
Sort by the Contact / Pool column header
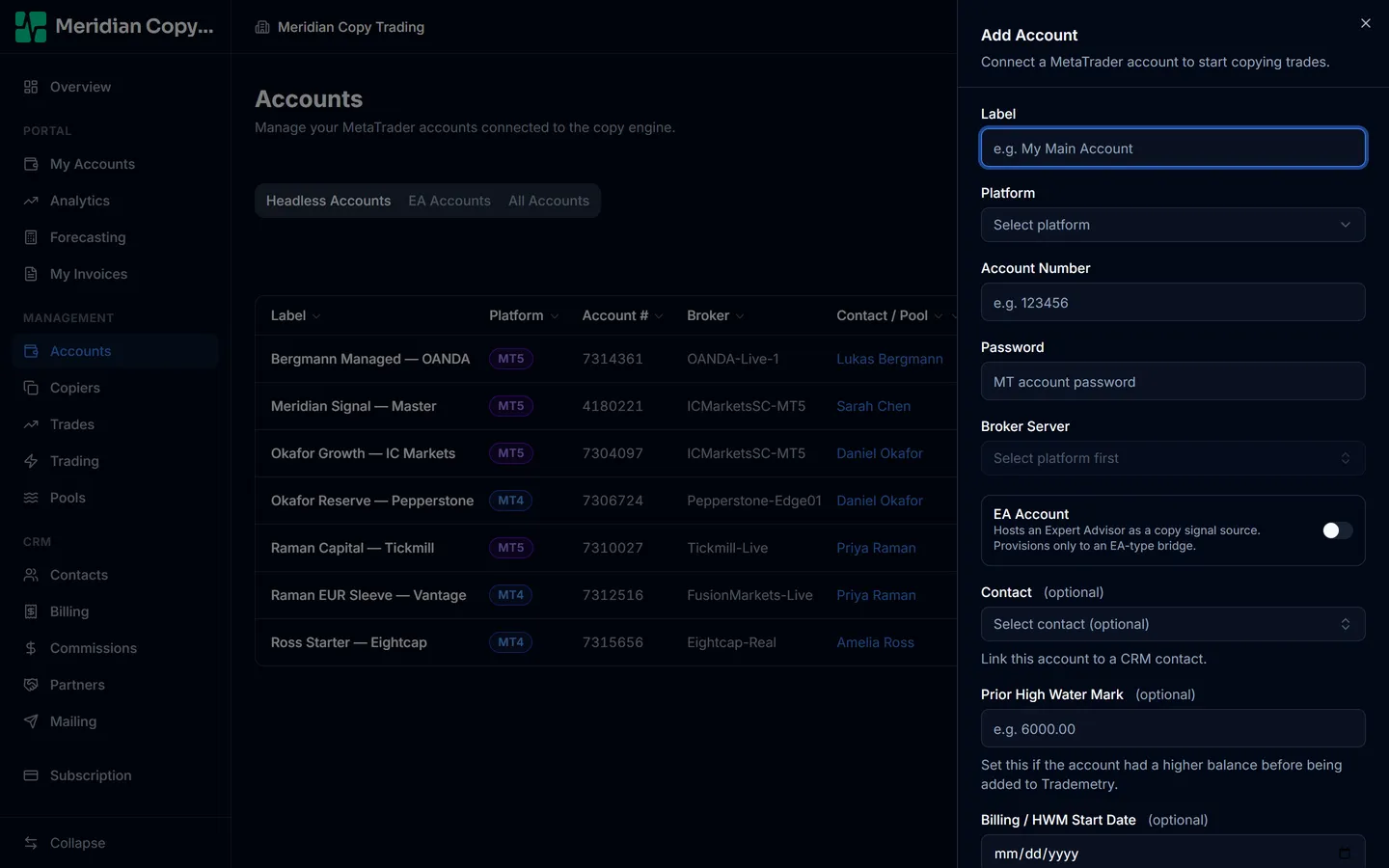point(889,315)
